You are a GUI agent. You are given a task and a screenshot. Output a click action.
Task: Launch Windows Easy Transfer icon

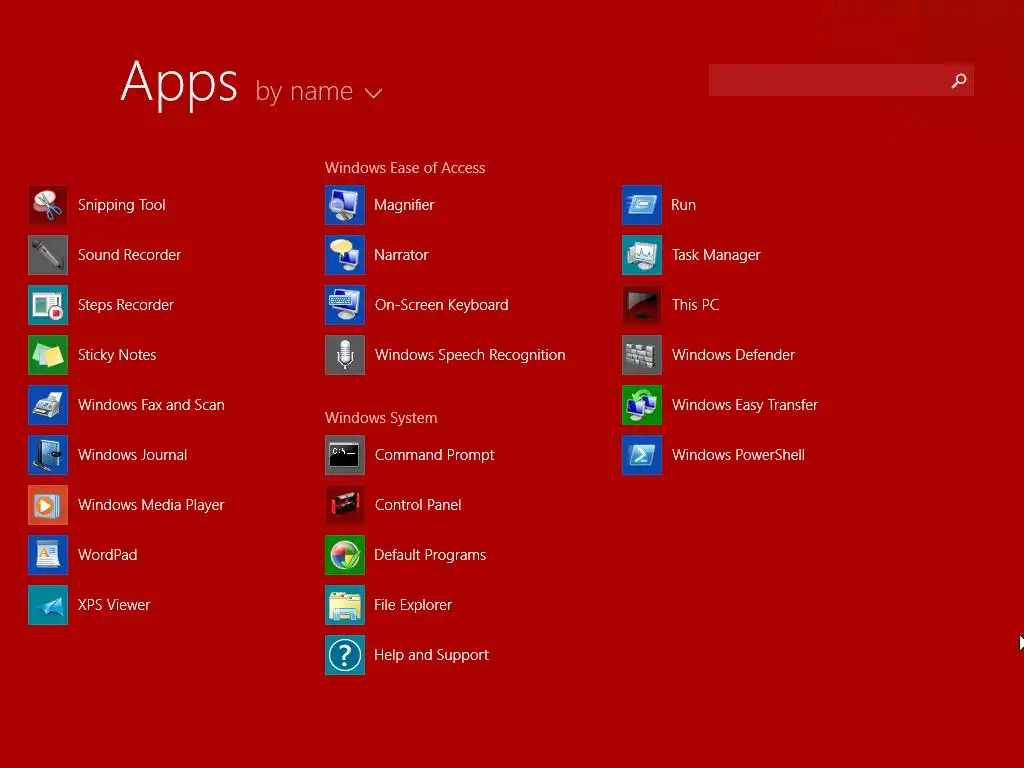click(642, 405)
